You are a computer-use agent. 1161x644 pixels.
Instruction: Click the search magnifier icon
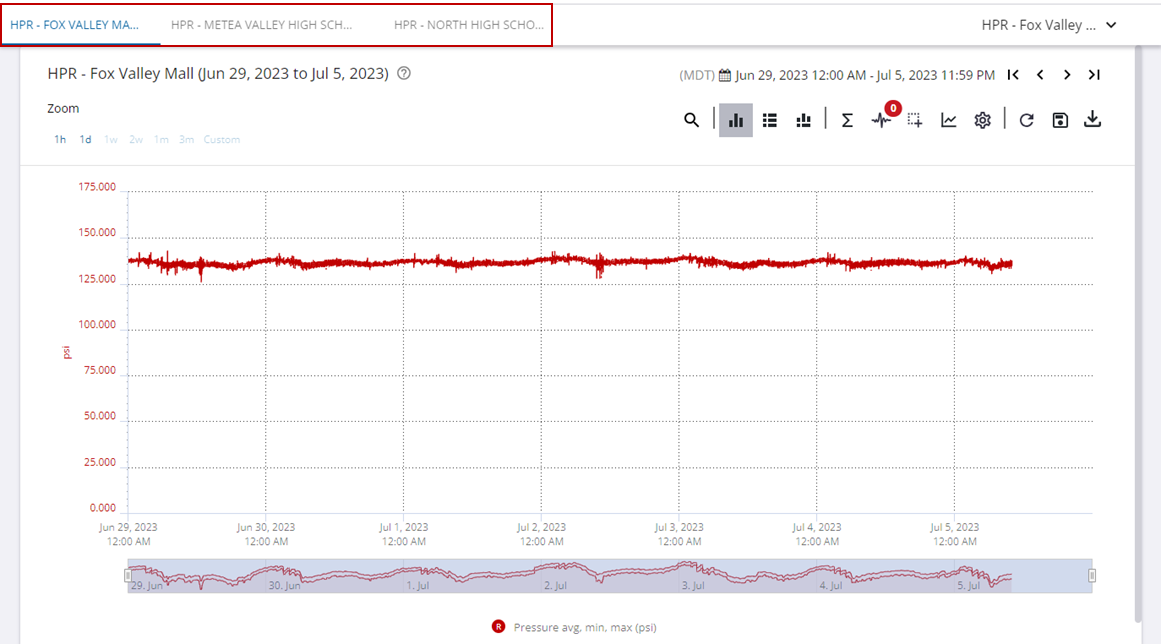click(691, 120)
